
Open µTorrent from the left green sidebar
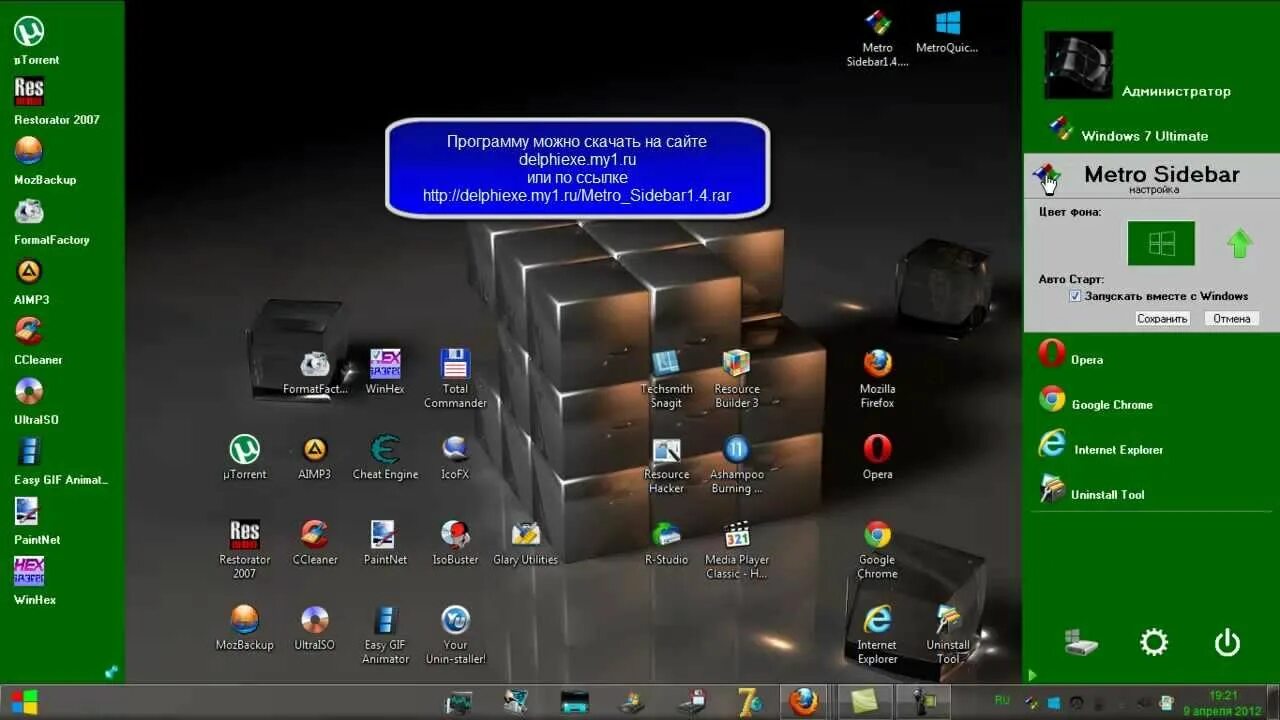pos(29,32)
